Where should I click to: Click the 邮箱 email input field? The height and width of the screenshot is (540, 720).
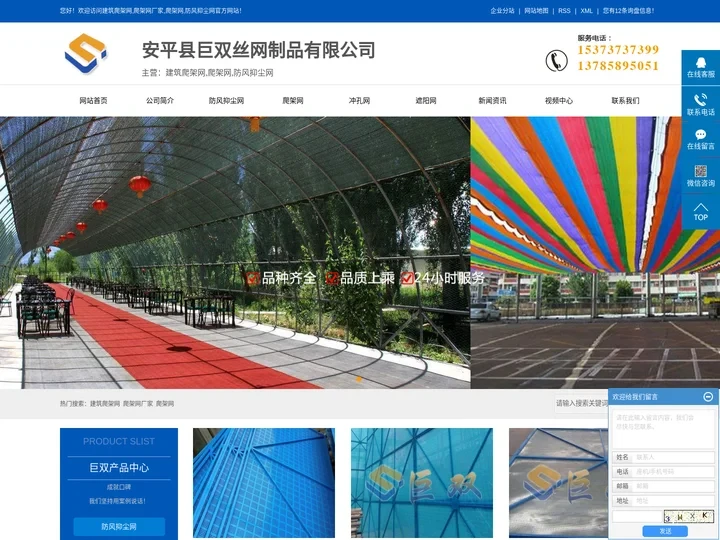click(674, 486)
